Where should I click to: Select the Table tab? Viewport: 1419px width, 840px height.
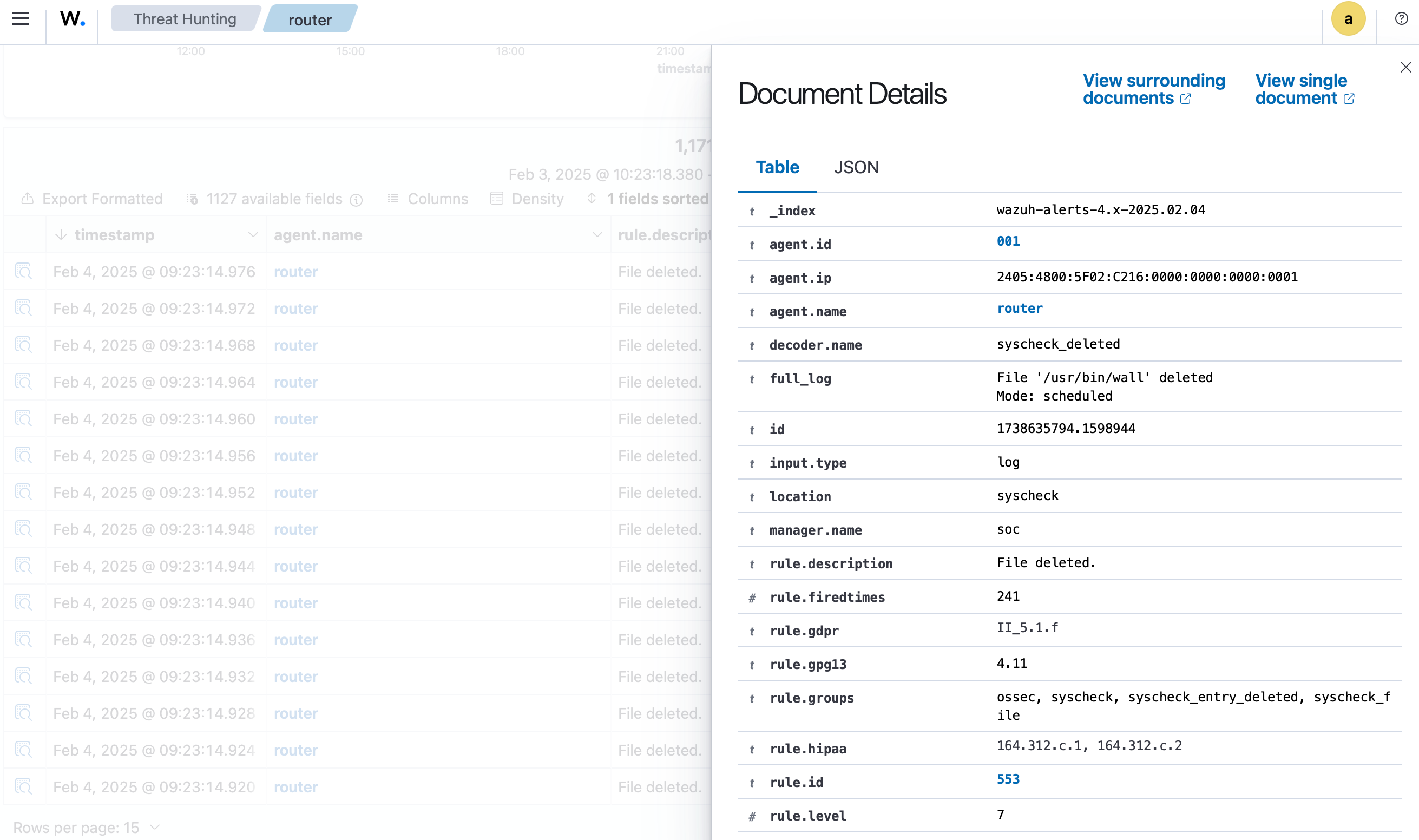pyautogui.click(x=777, y=168)
